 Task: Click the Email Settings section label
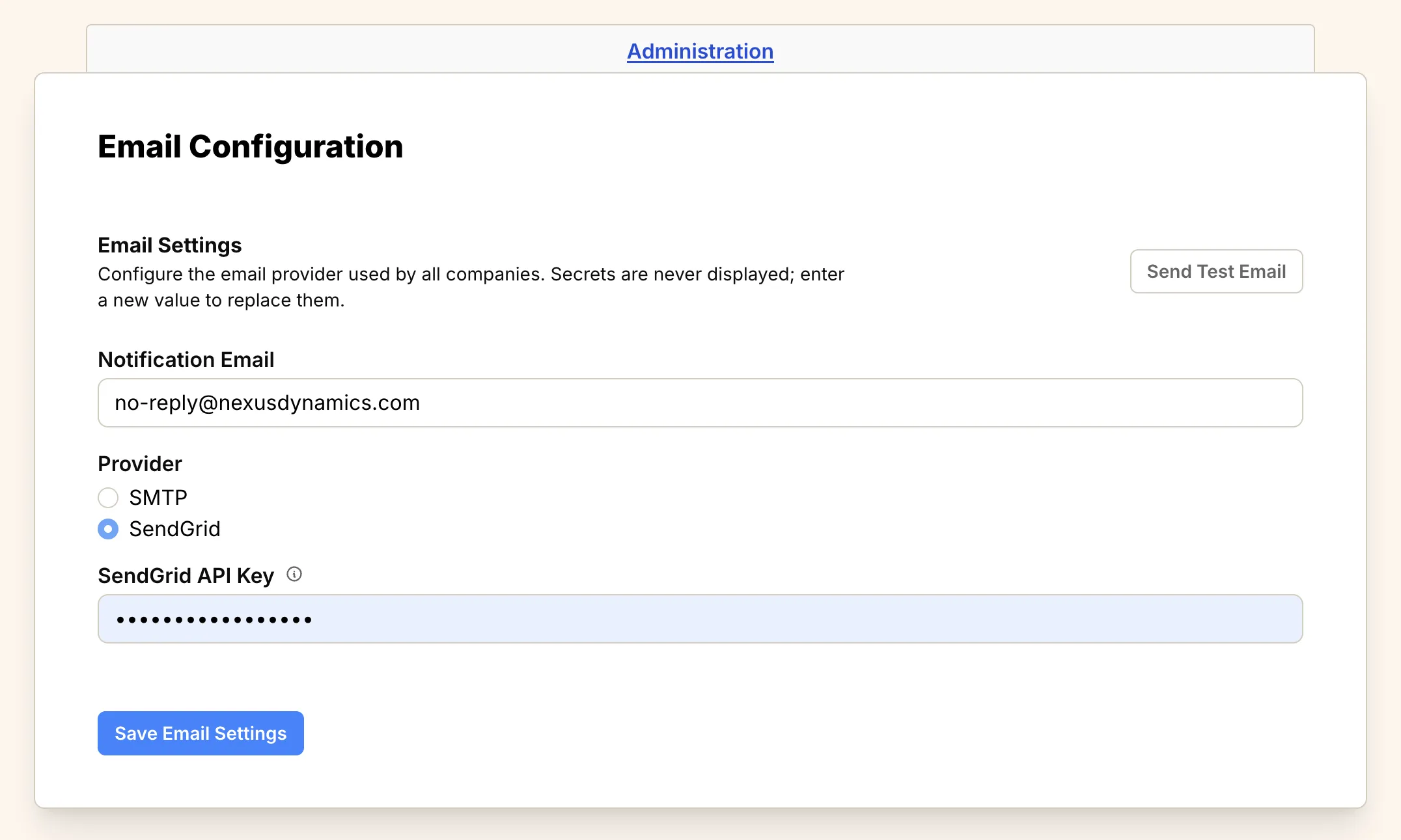(x=169, y=245)
